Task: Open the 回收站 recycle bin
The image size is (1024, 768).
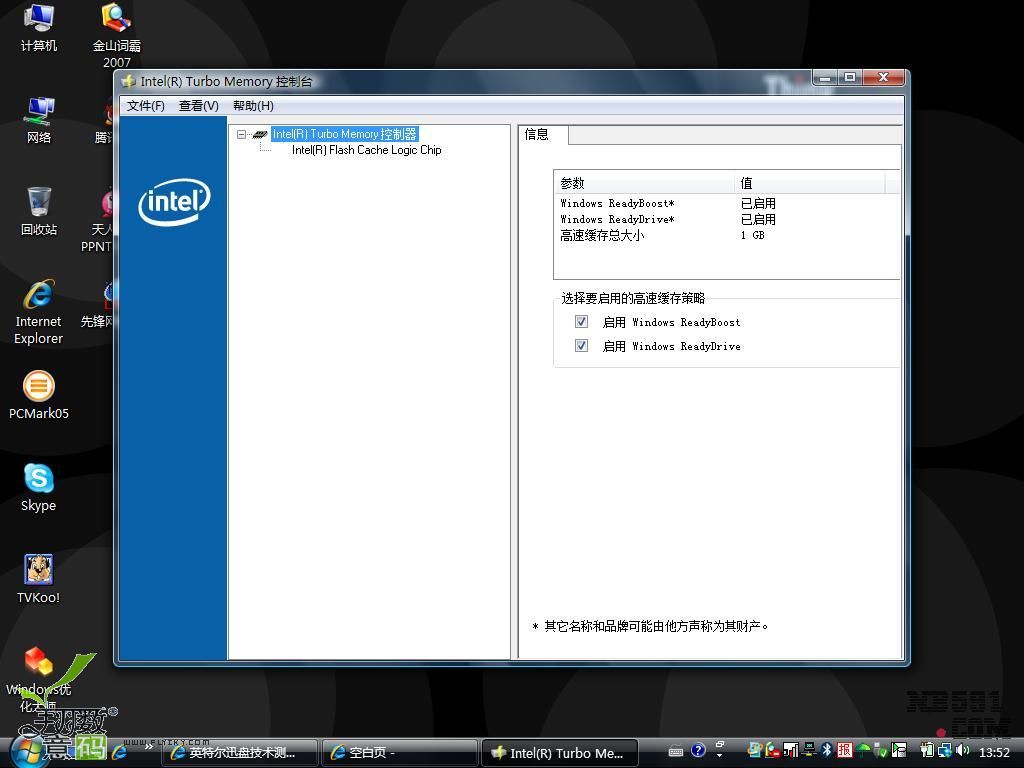Action: click(38, 203)
